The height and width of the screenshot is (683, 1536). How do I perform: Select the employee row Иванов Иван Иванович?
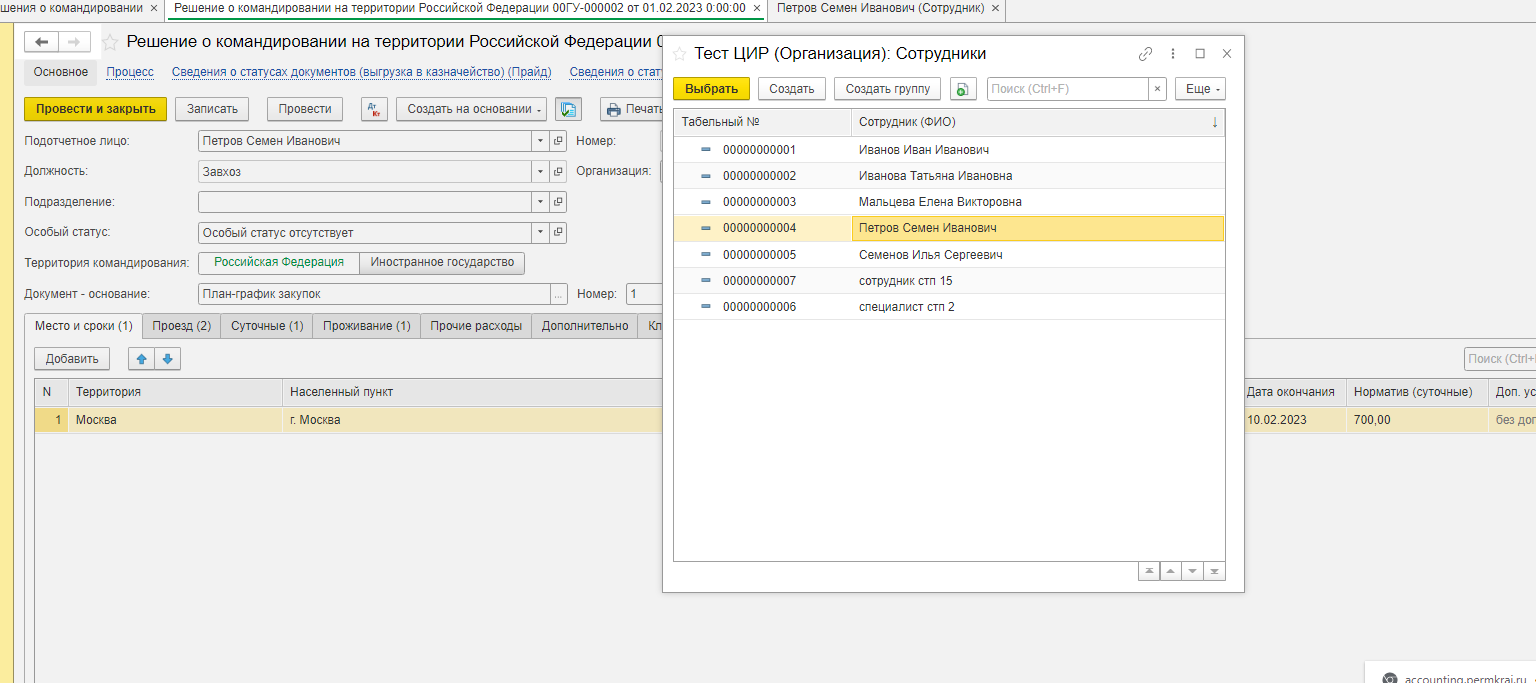click(x=949, y=150)
